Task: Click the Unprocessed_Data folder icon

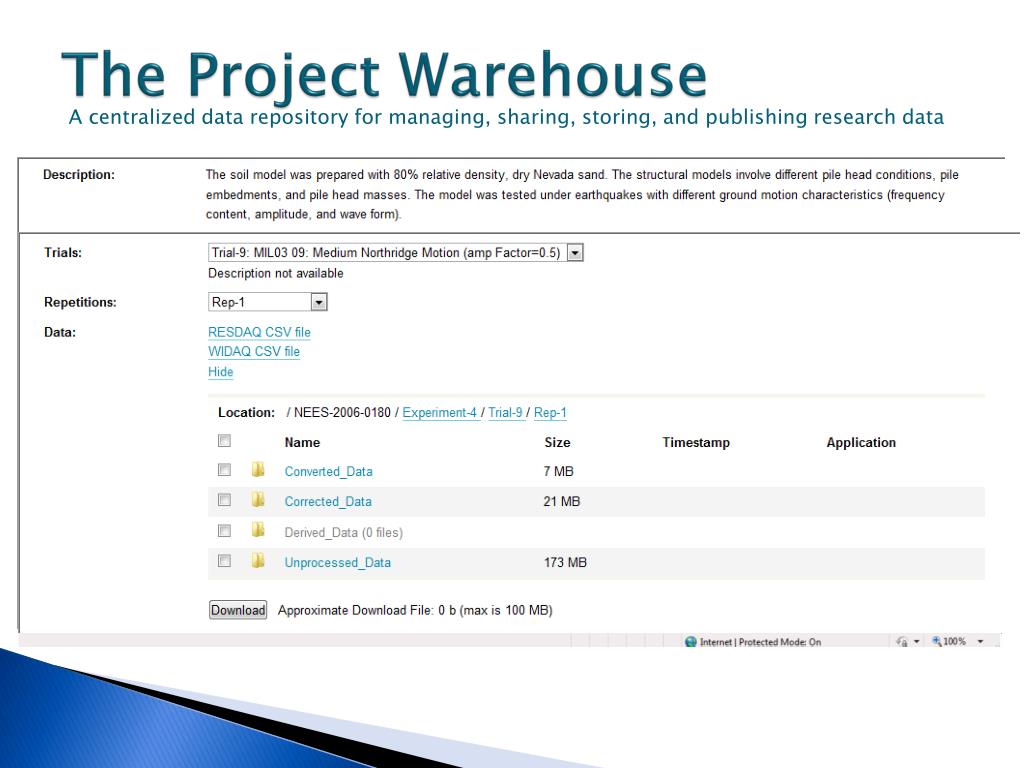Action: coord(258,560)
